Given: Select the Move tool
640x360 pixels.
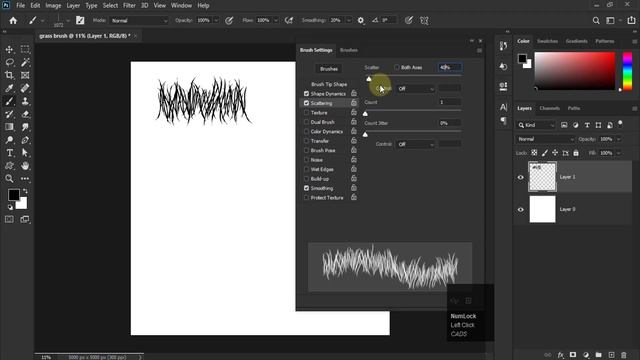Looking at the screenshot, I should pos(9,49).
